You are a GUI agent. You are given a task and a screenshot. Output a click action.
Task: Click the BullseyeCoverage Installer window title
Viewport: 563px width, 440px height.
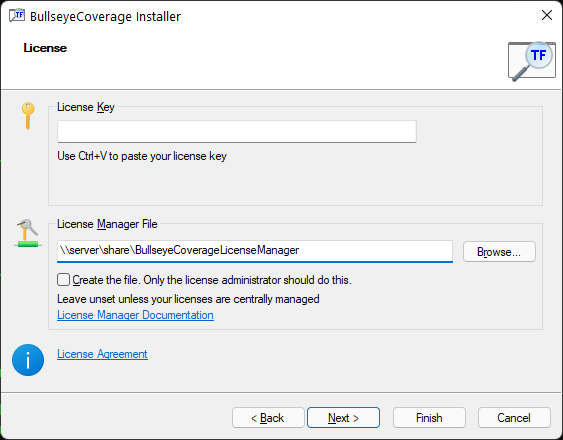(105, 17)
